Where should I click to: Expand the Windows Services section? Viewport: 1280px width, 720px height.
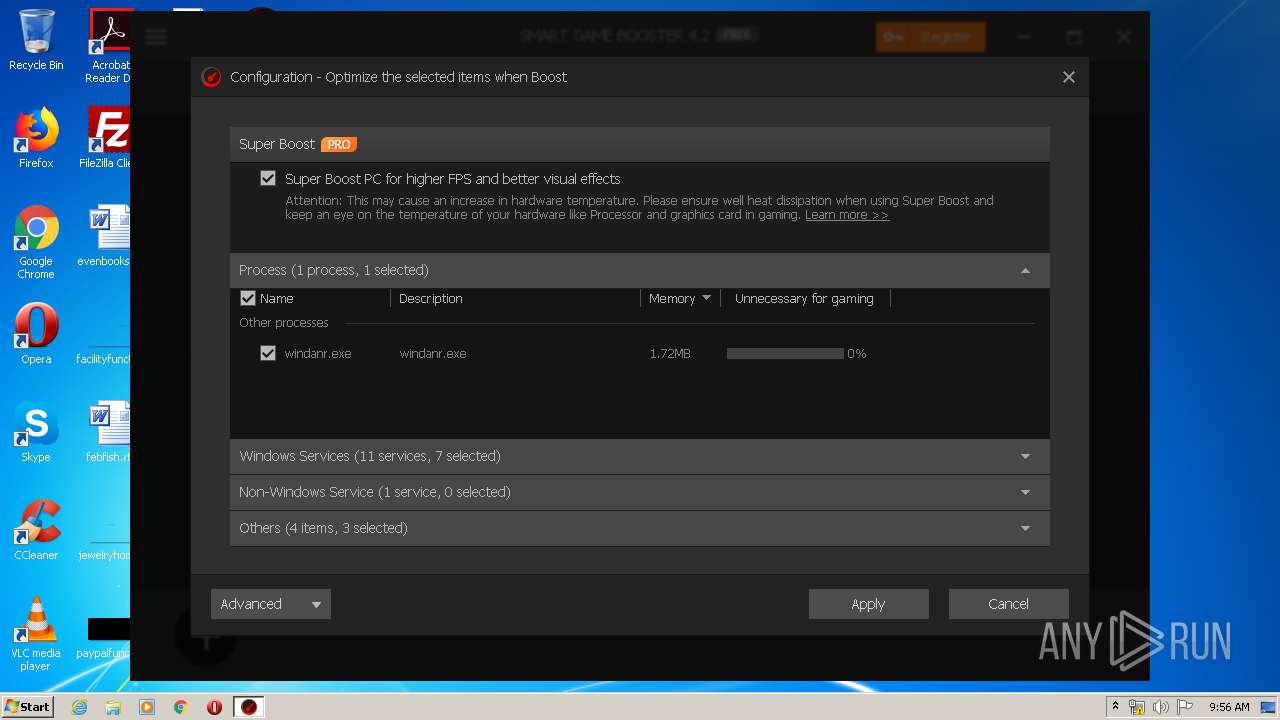[640, 456]
